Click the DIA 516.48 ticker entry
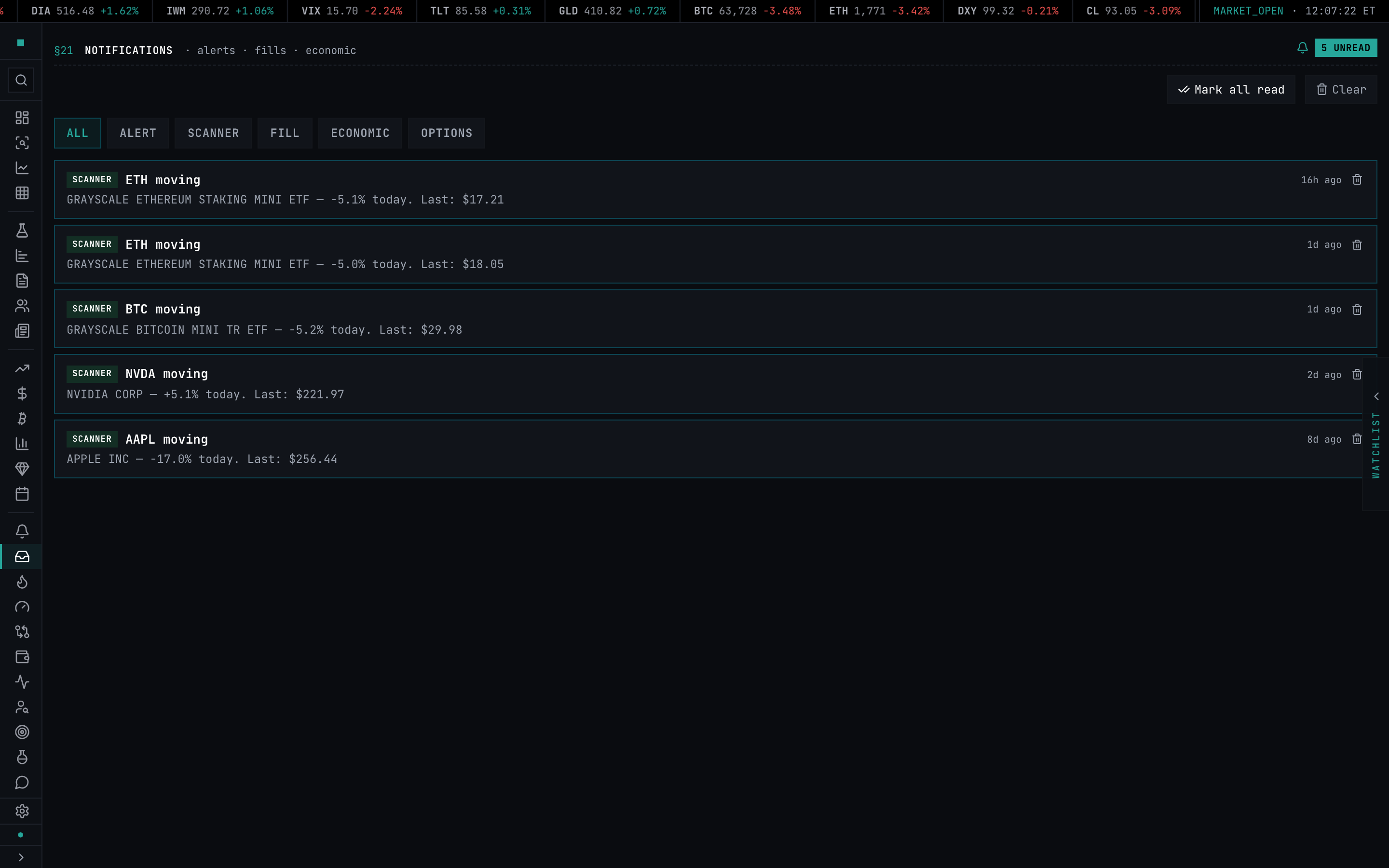The width and height of the screenshot is (1389, 868). (85, 11)
